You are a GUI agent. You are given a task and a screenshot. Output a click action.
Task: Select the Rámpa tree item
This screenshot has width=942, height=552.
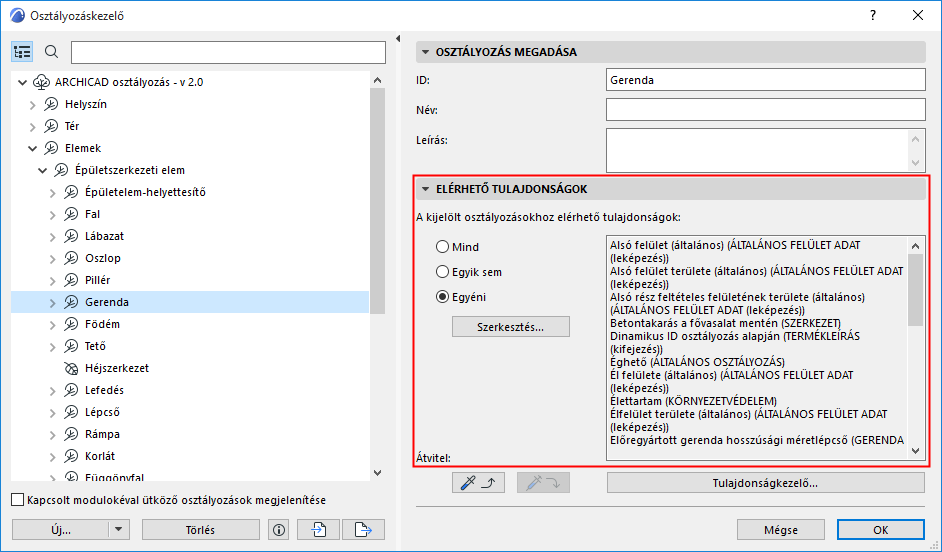(102, 434)
